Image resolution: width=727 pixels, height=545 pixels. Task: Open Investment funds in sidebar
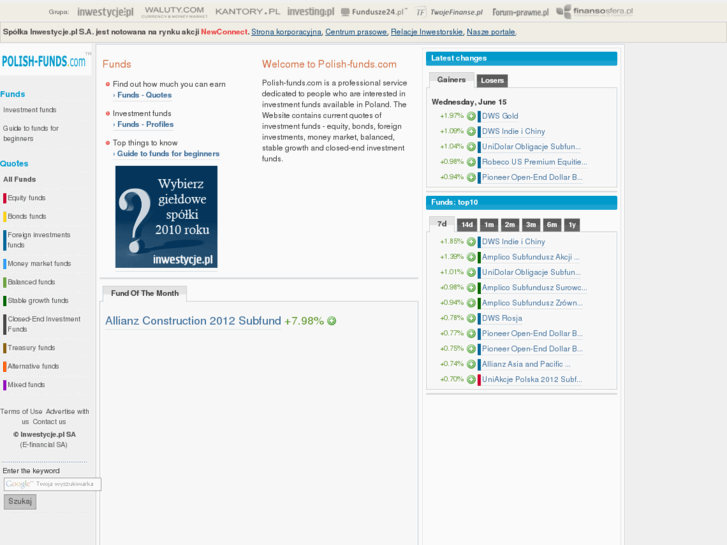tap(30, 110)
